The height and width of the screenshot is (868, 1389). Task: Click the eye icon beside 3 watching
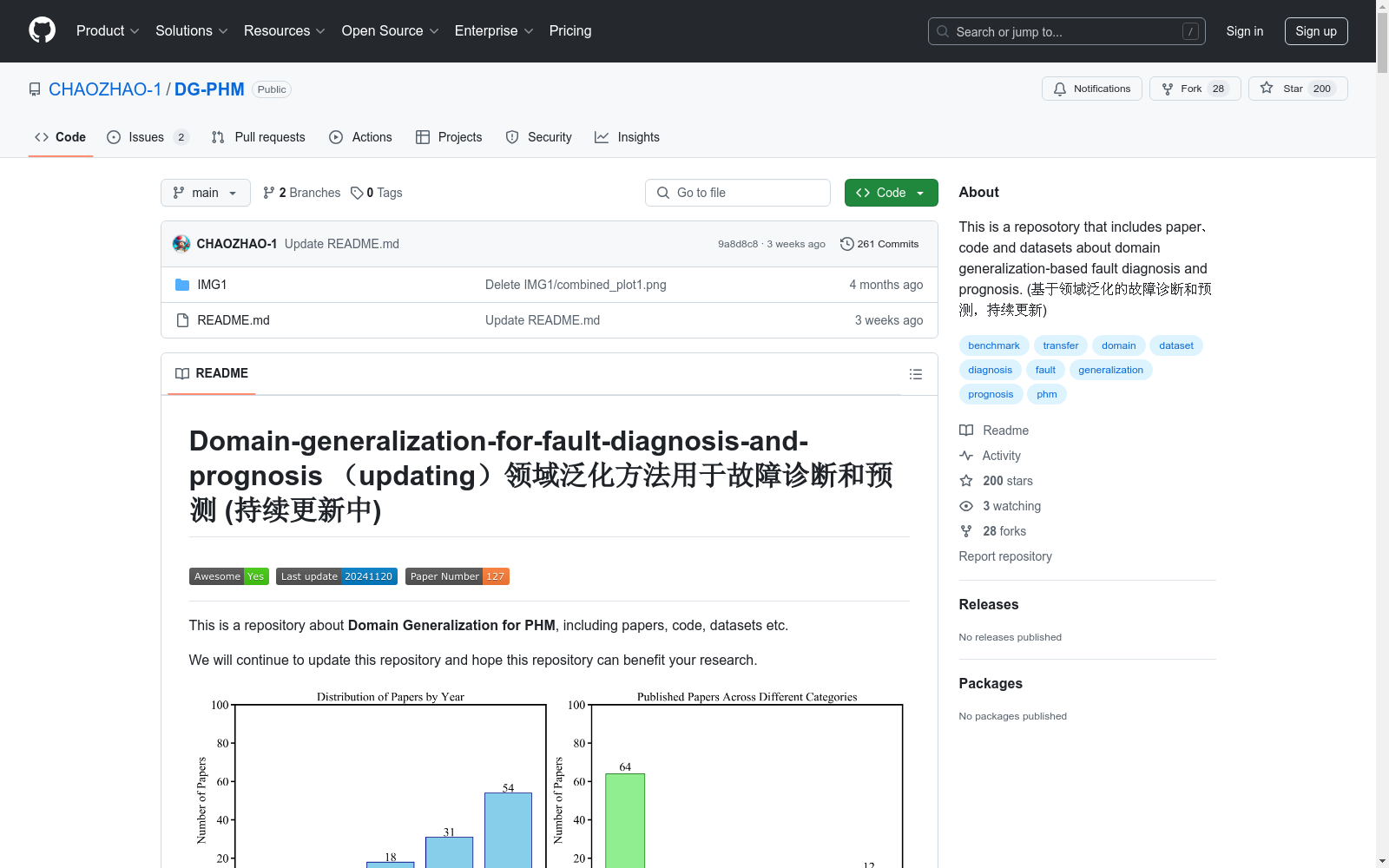966,506
